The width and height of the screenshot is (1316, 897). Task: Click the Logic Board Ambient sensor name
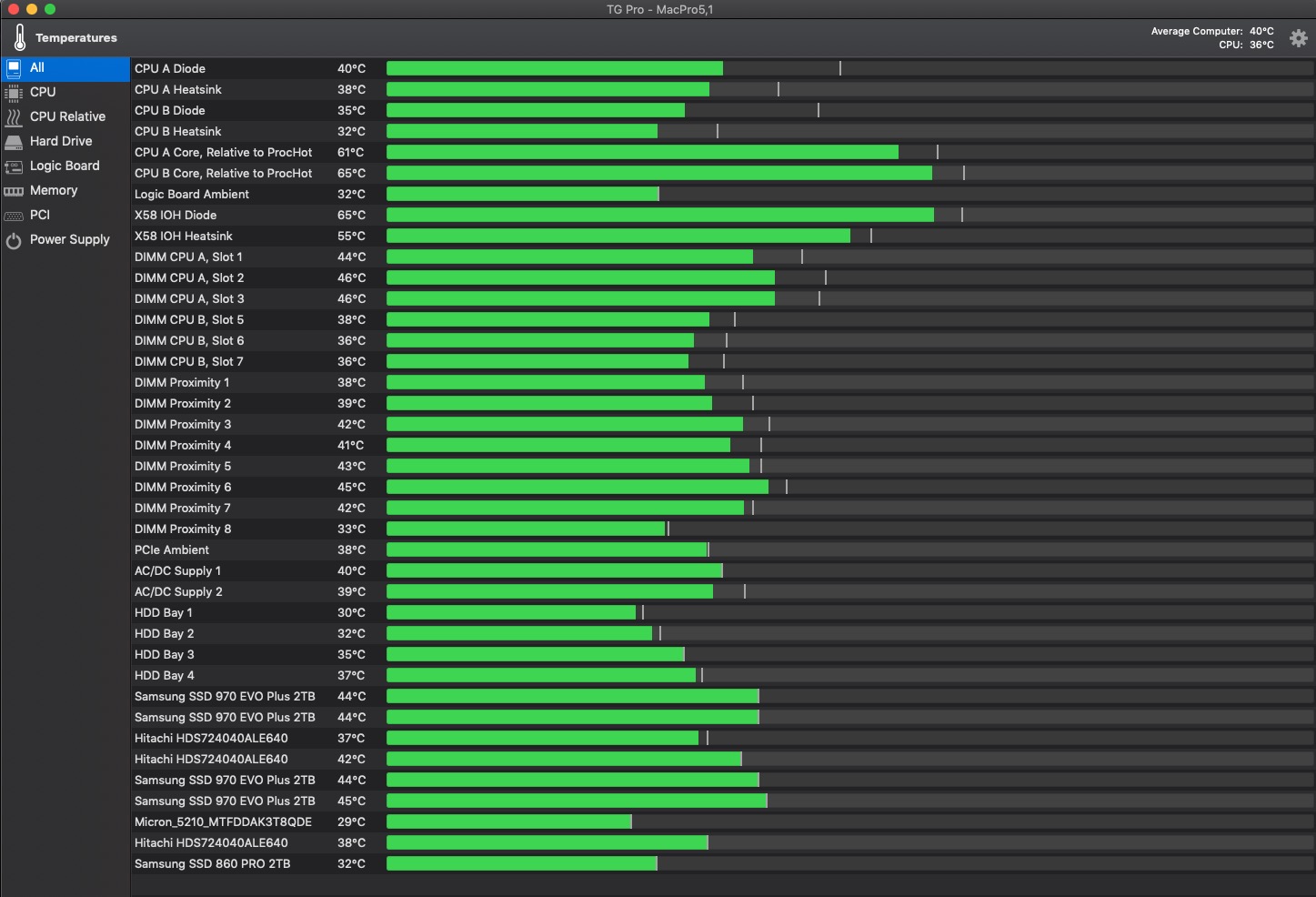click(x=192, y=194)
